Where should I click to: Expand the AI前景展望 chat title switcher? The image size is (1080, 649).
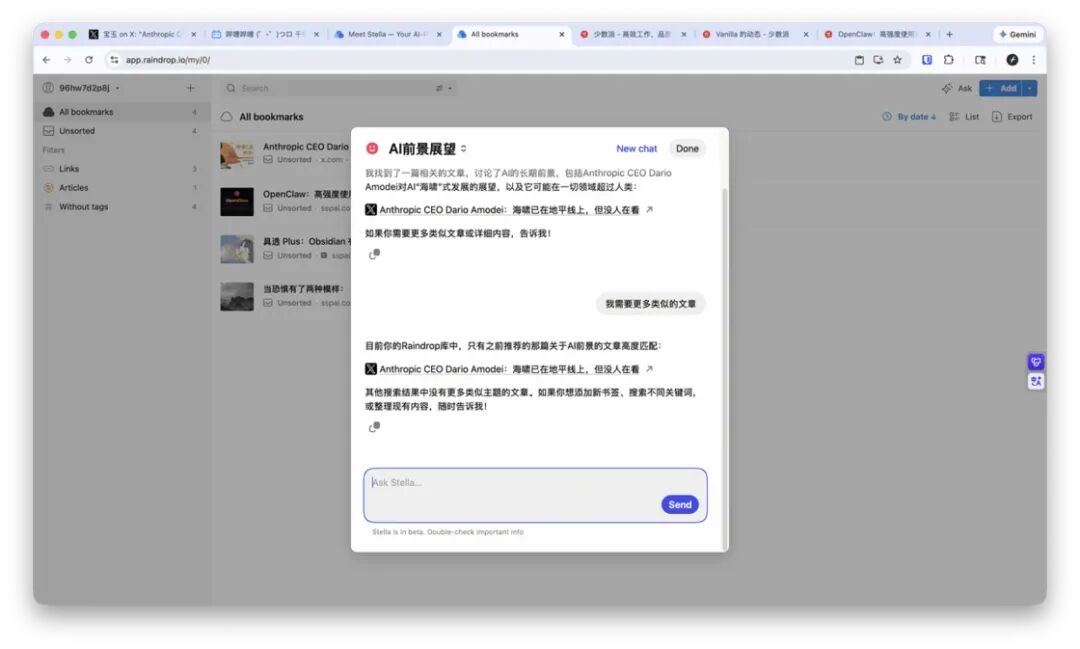pos(464,148)
